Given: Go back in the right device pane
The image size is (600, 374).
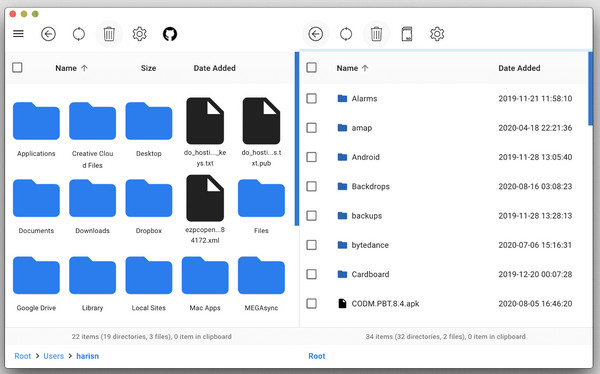Looking at the screenshot, I should pyautogui.click(x=315, y=34).
